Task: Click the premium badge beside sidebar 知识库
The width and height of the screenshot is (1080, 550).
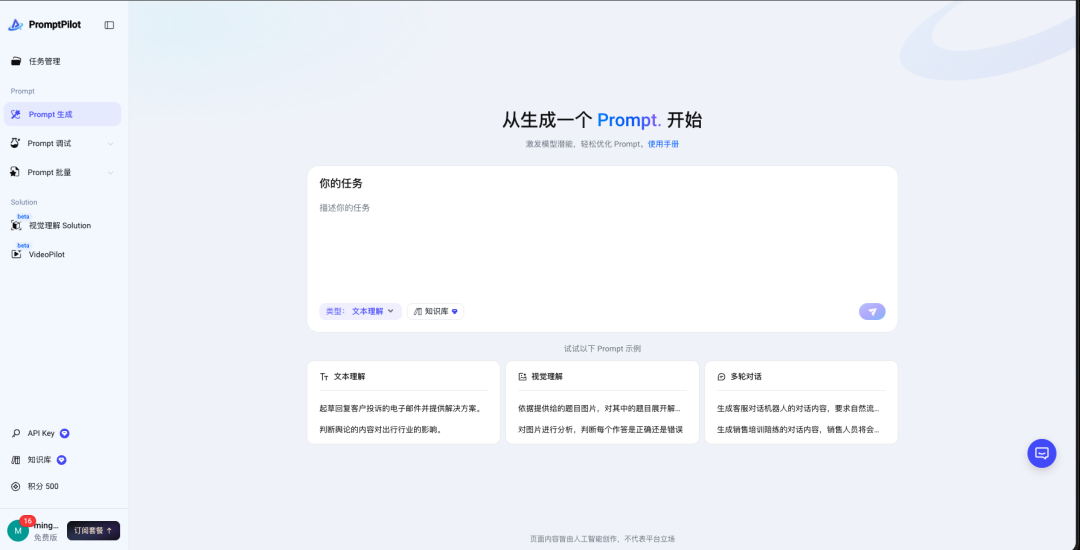Action: coord(61,460)
